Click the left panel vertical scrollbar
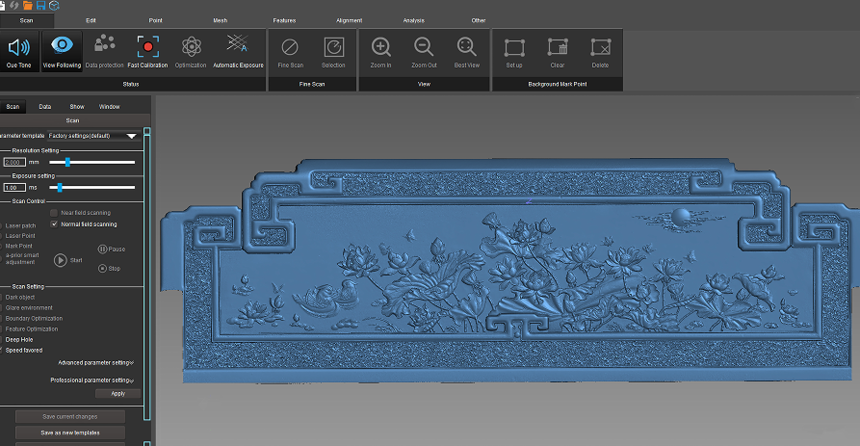Viewport: 860px width, 446px height. [x=147, y=274]
